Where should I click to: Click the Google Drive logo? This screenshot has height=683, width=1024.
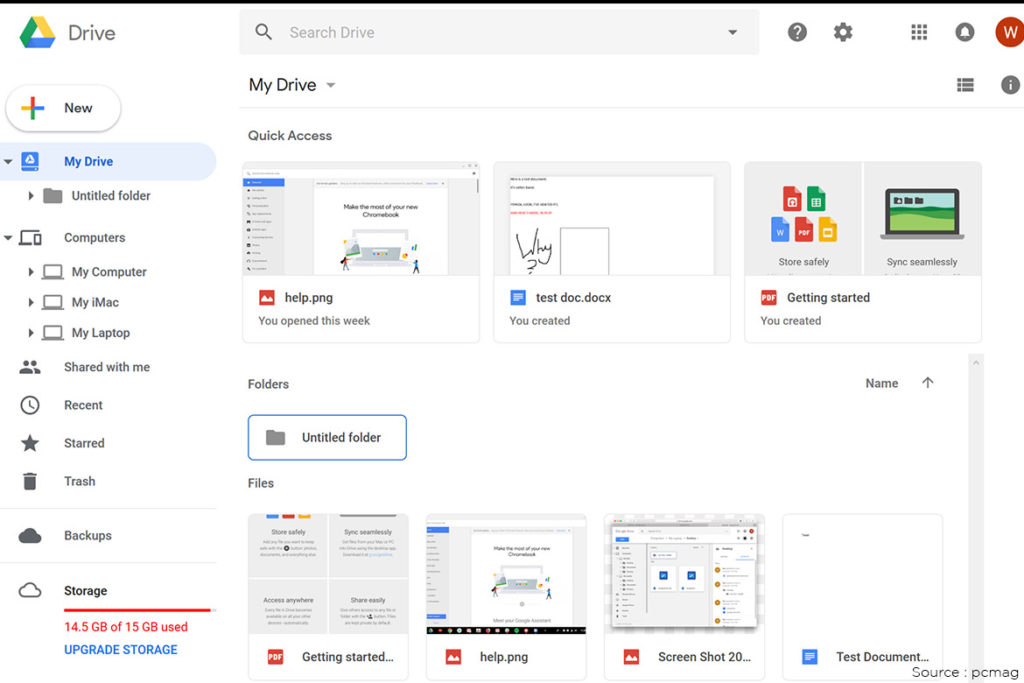coord(37,33)
